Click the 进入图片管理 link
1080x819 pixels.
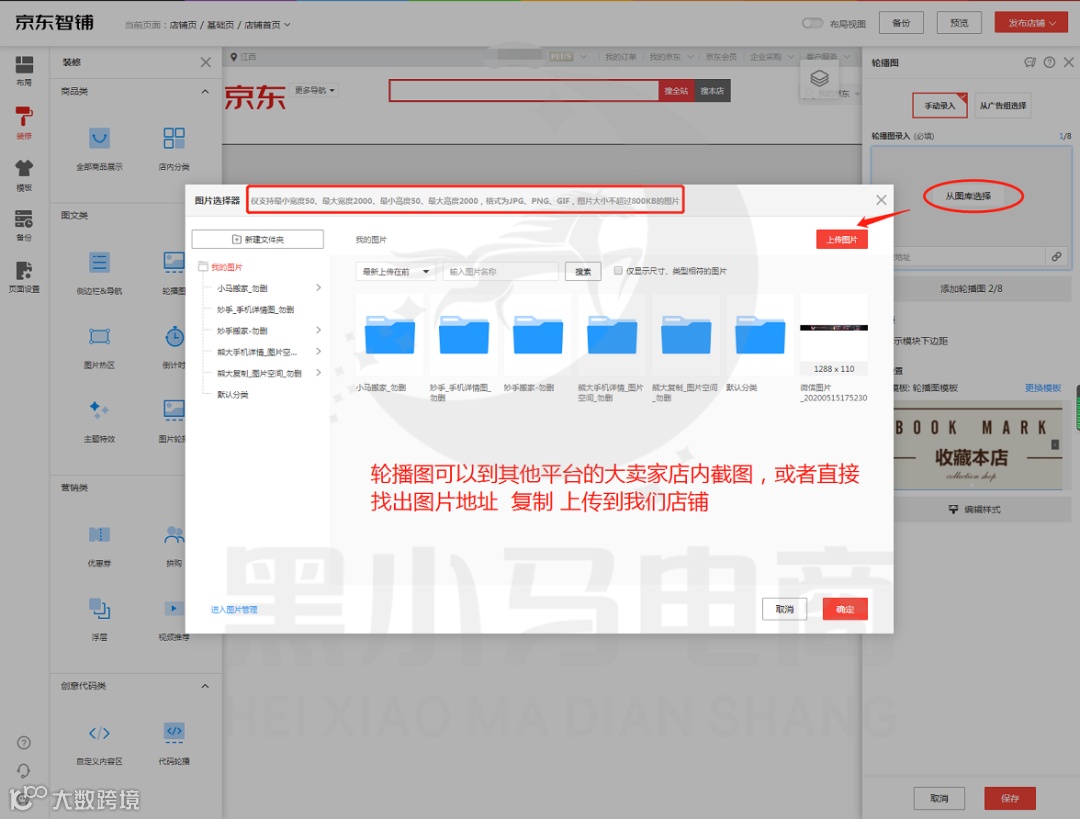[x=234, y=610]
